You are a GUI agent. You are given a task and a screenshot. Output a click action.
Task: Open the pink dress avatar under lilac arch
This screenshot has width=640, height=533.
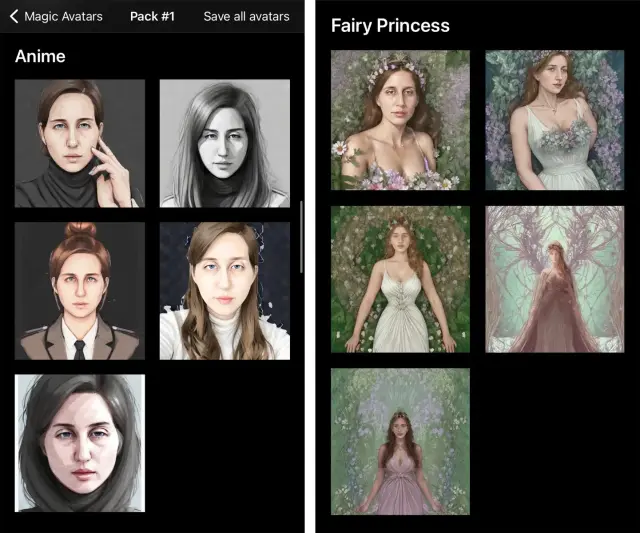click(400, 440)
